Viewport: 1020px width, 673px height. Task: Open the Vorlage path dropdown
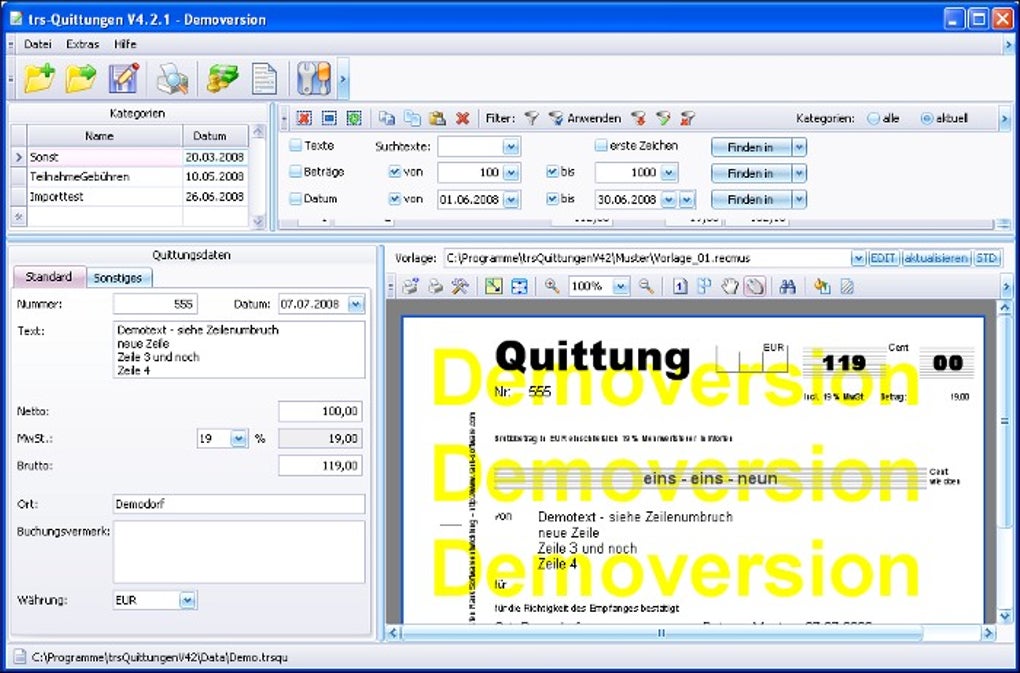(858, 258)
